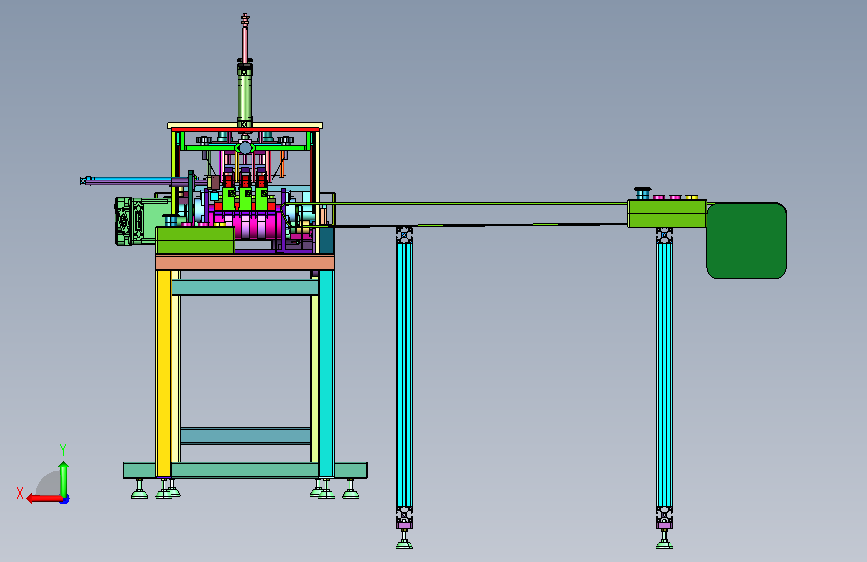Viewport: 867px width, 562px height.
Task: Select the orange table top plate
Action: pos(245,262)
